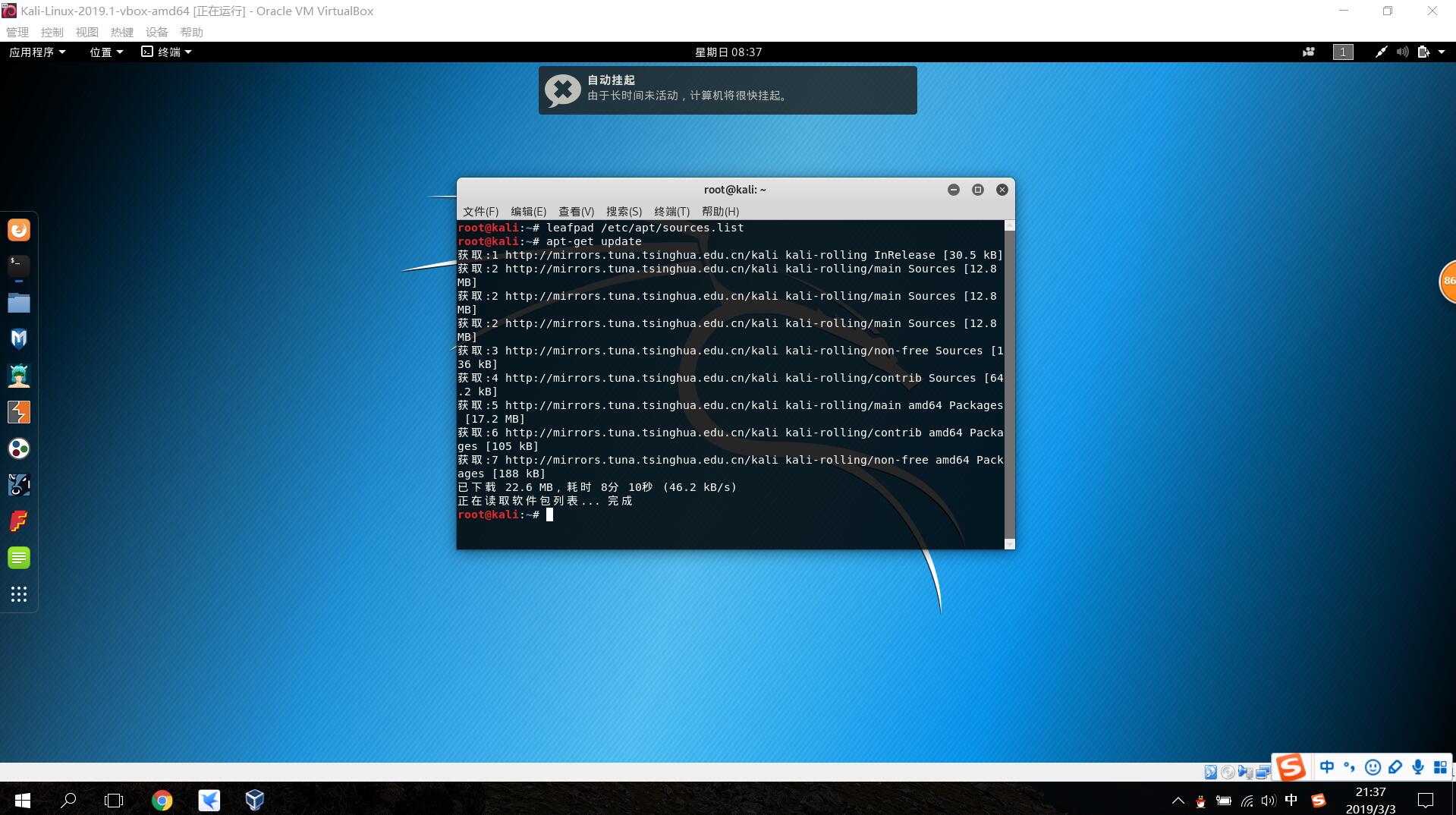Open VirtualBox 热键 menu

pos(122,32)
